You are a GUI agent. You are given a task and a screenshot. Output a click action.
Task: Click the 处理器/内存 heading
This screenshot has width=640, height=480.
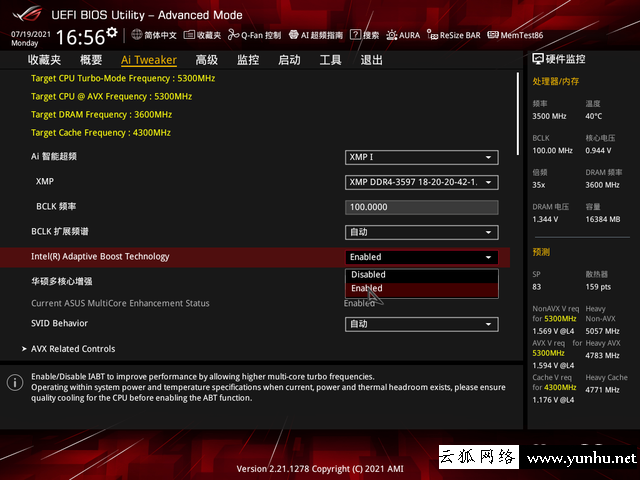point(556,81)
